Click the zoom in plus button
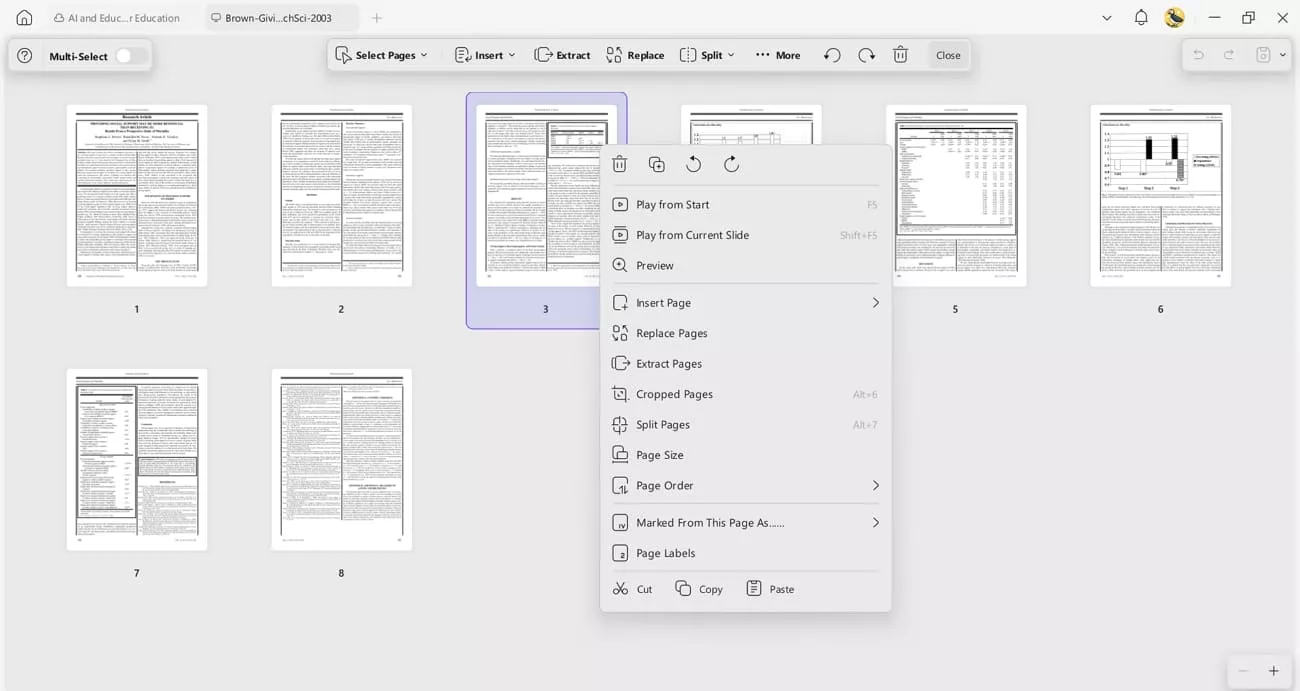Screen dimensions: 1300x691 click(x=1273, y=671)
